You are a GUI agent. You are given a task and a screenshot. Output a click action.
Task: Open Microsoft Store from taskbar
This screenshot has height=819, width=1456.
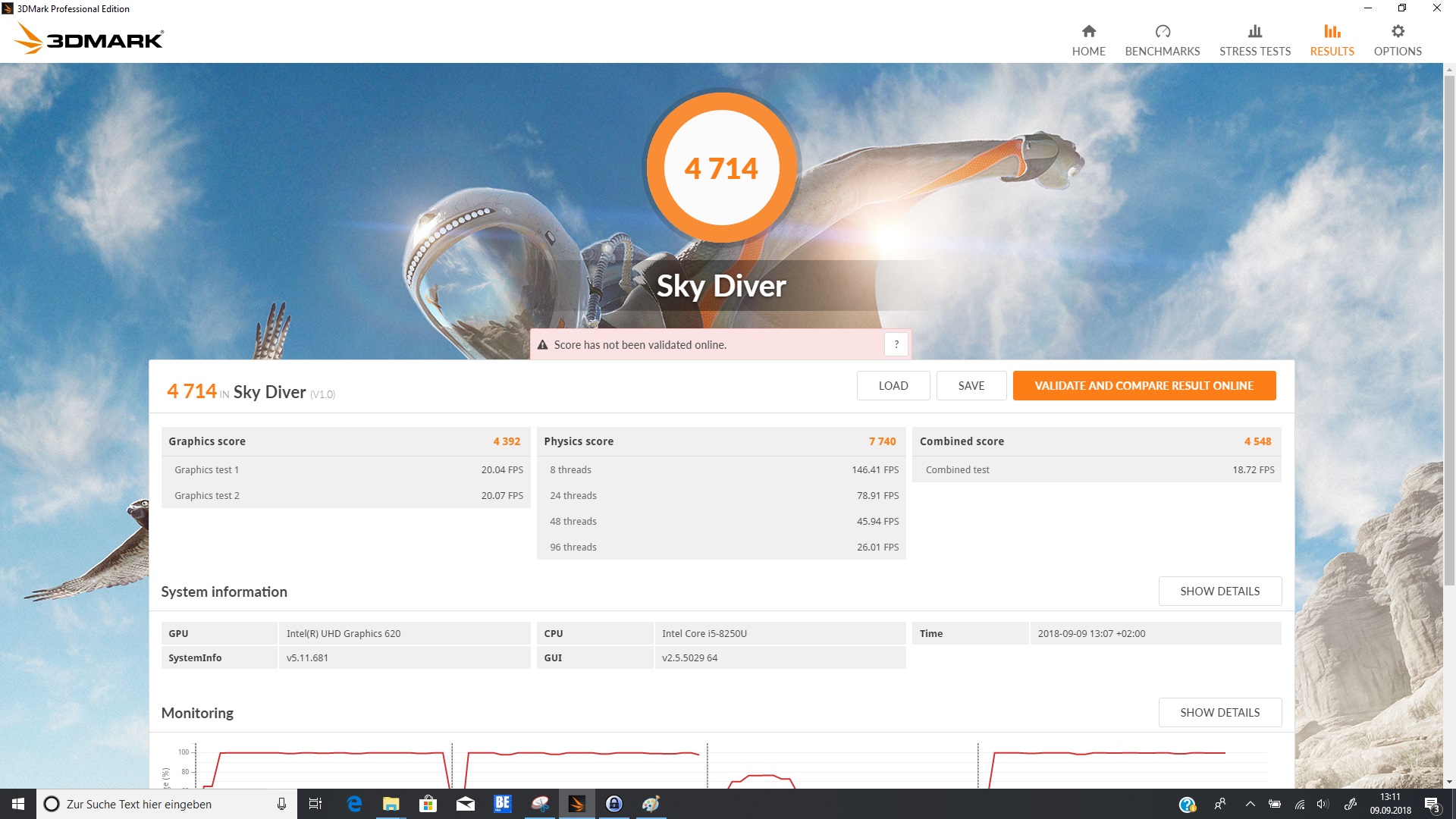point(428,804)
